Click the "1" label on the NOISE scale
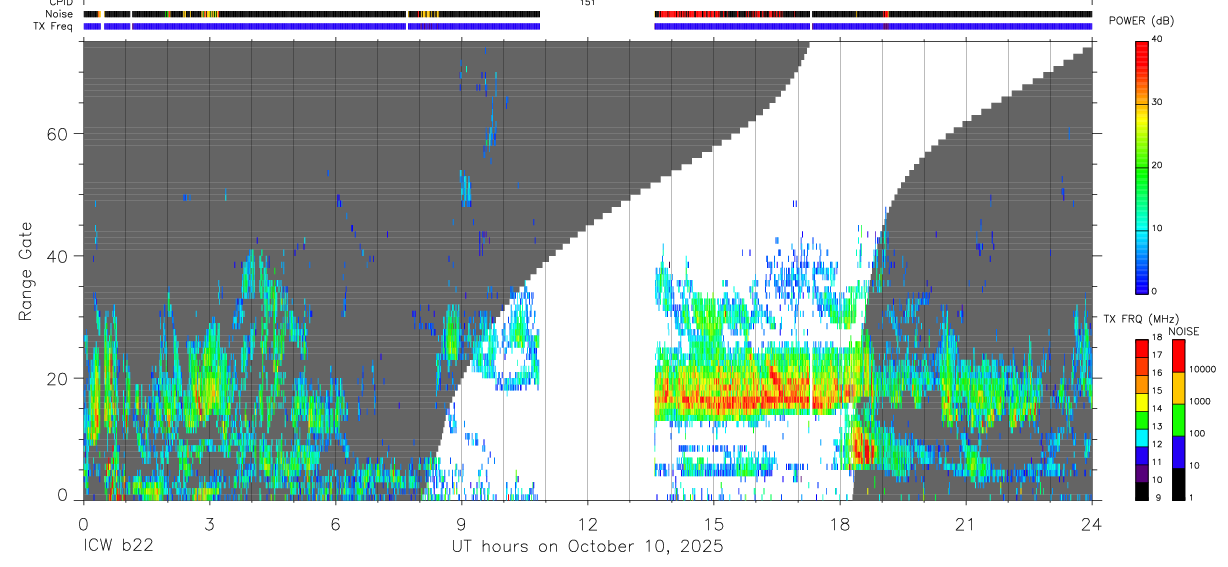Image resolution: width=1228 pixels, height=567 pixels. point(1191,497)
